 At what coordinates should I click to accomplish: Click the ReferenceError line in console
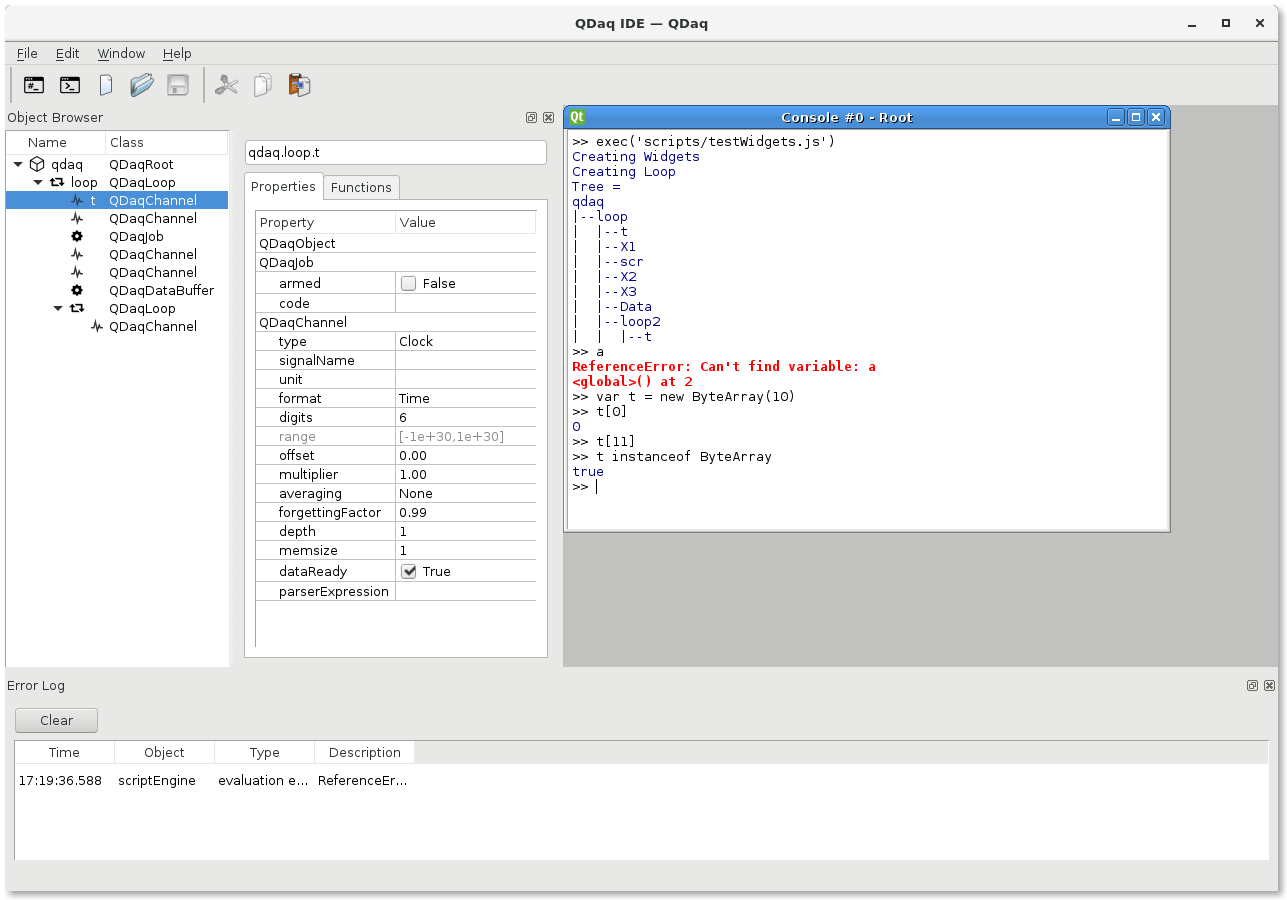tap(724, 367)
